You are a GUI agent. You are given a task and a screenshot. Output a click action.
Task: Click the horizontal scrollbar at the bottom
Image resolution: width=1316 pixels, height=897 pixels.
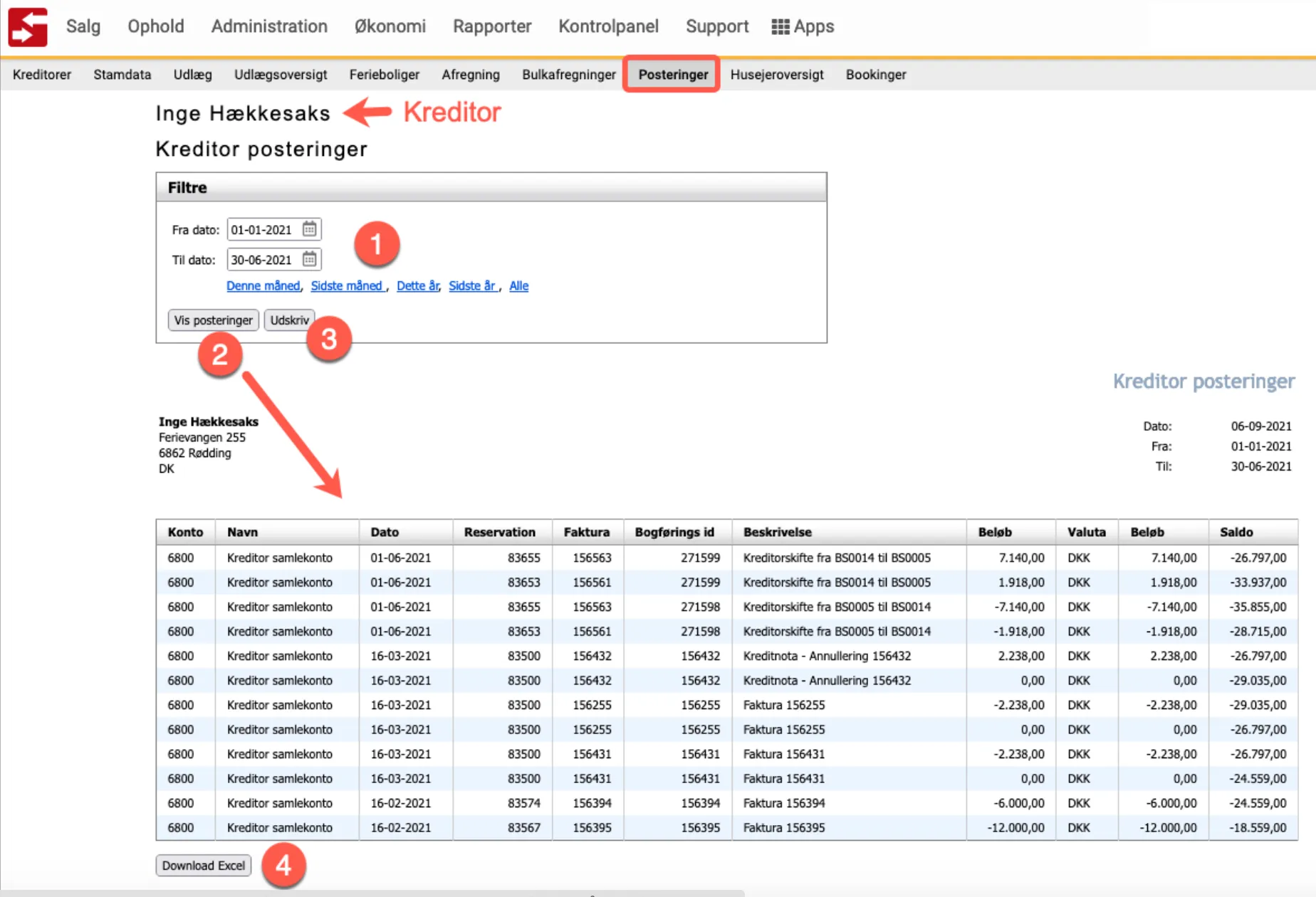point(372,893)
